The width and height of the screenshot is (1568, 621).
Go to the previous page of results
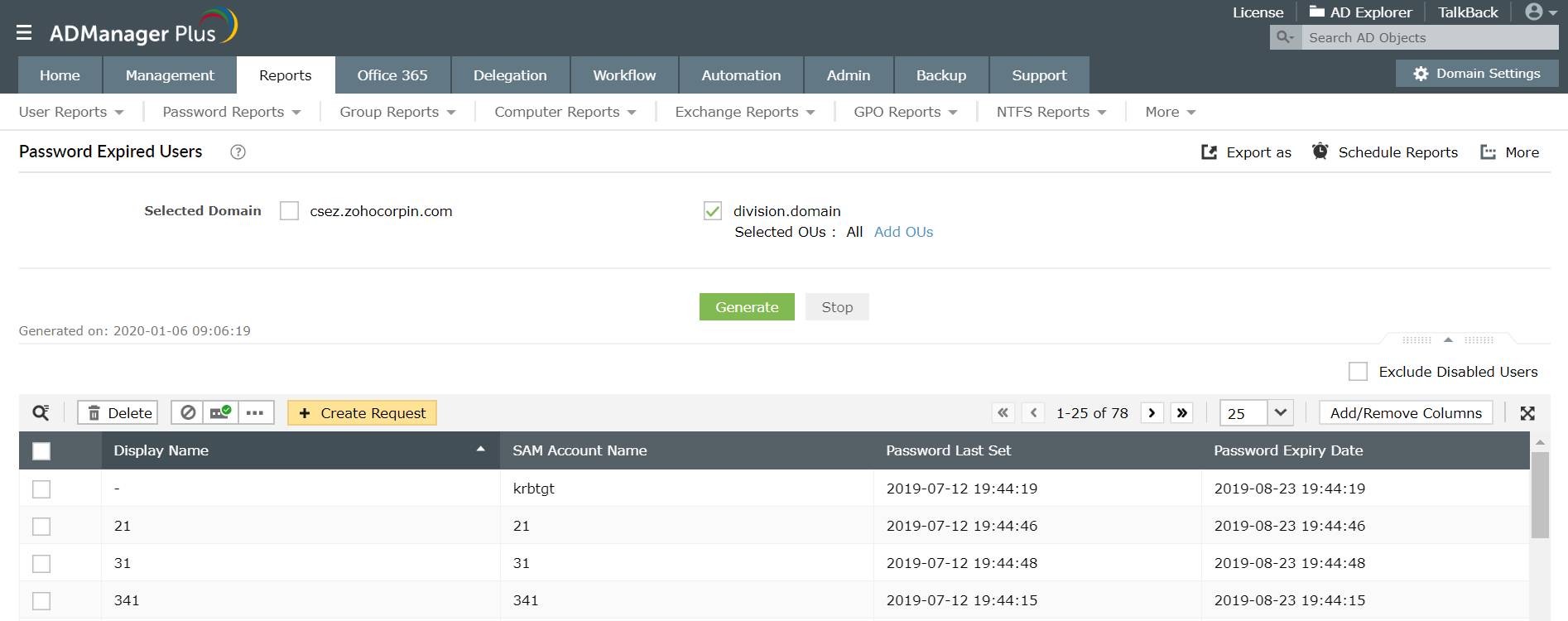pos(1033,412)
